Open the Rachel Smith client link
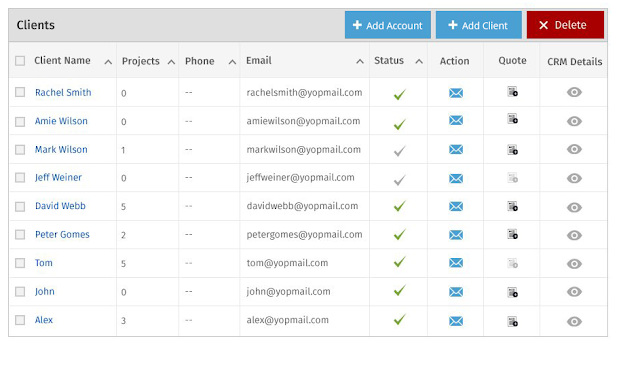This screenshot has height=368, width=640. [63, 93]
